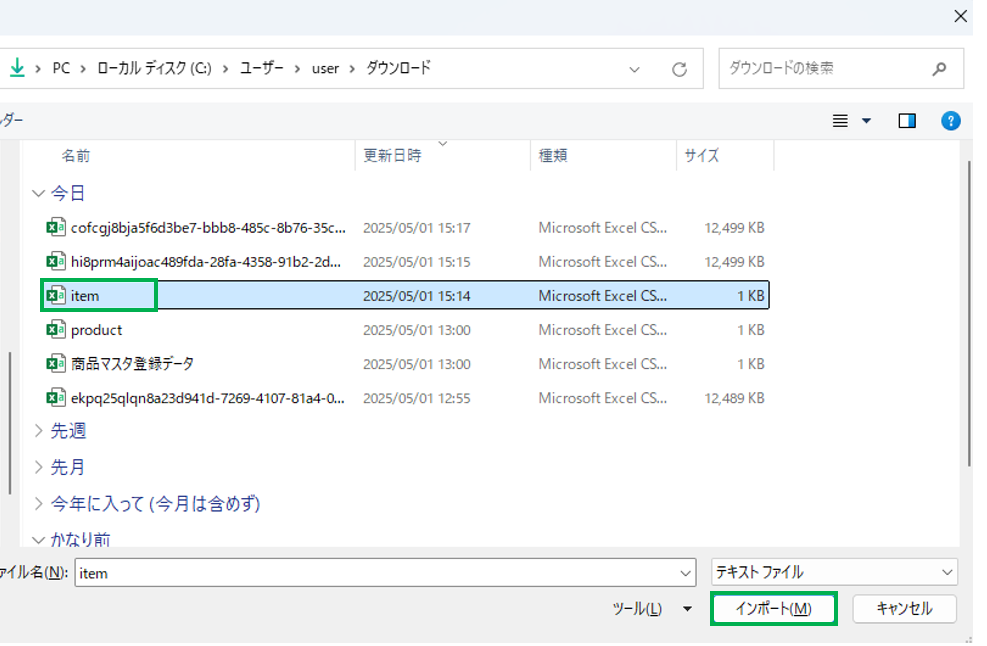Screen dimensions: 987x646
Task: Expand address bar history dropdown
Action: point(634,69)
